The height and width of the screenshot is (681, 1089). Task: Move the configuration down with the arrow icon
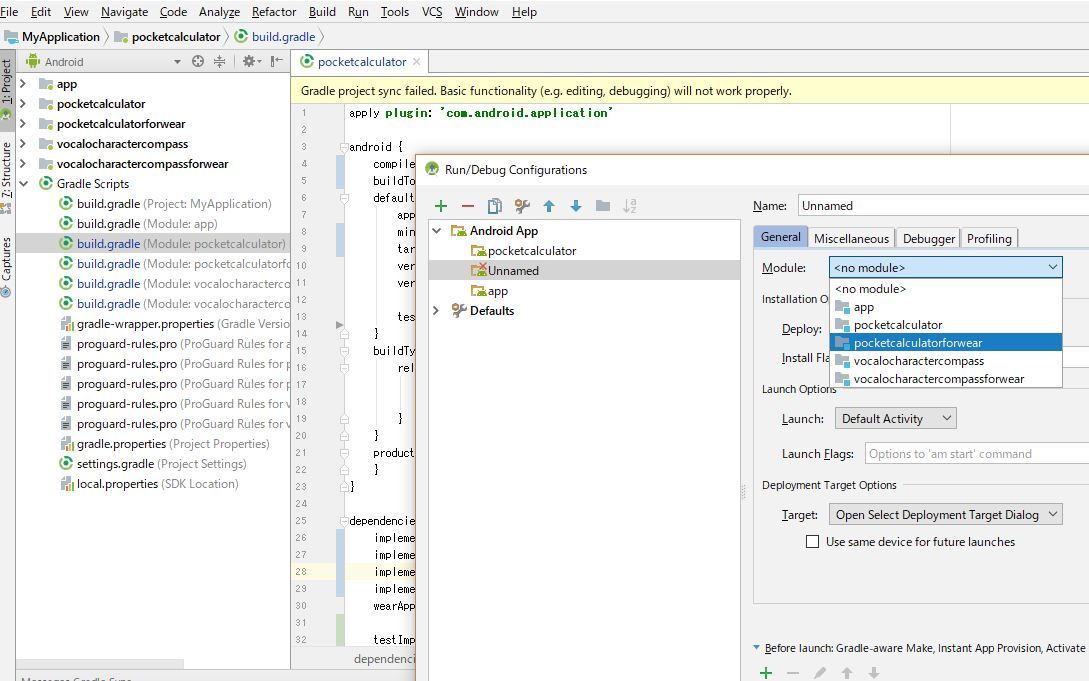pyautogui.click(x=576, y=206)
